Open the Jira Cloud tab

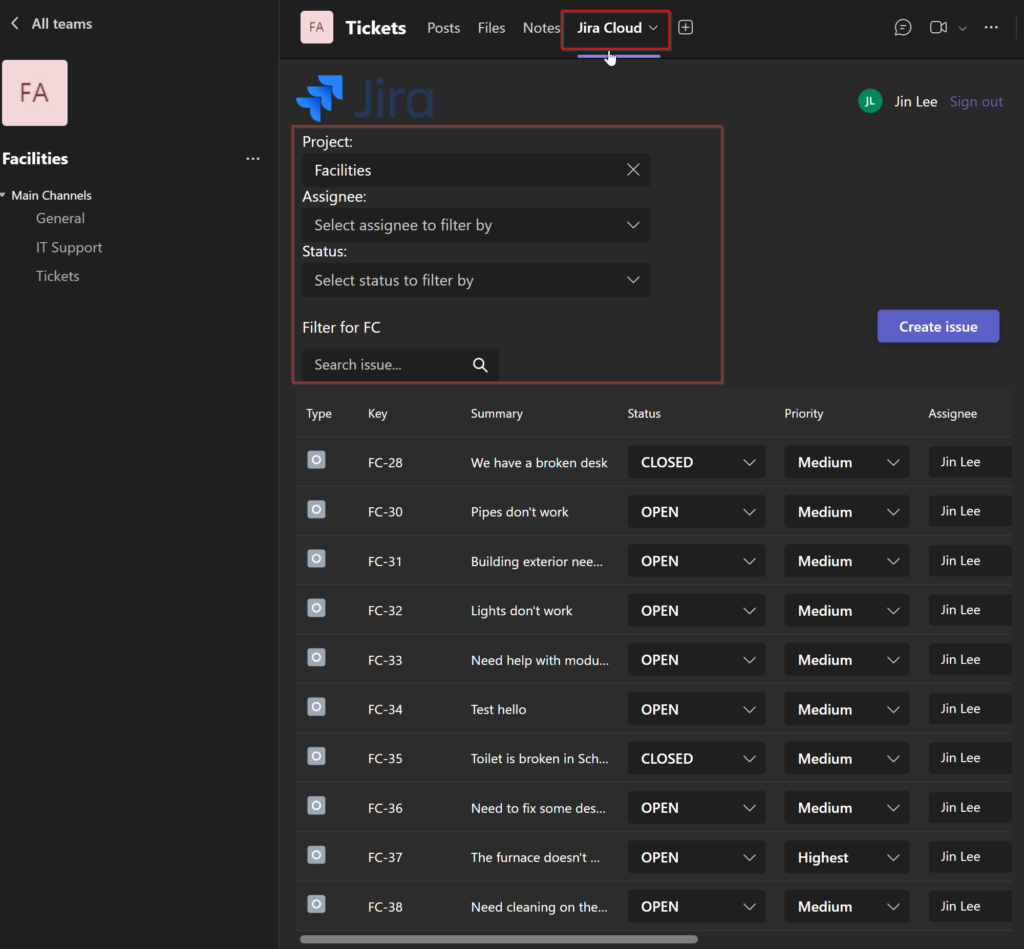click(616, 28)
